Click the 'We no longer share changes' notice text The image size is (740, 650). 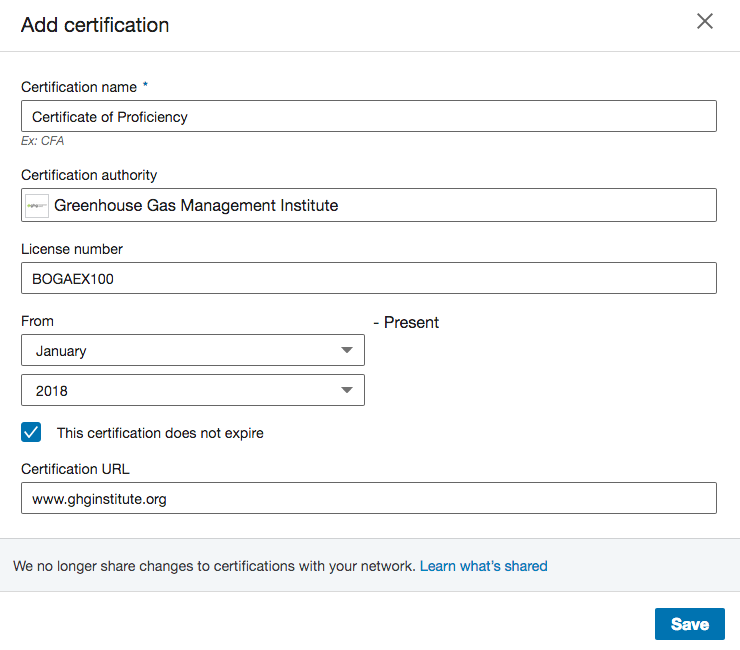pos(214,566)
